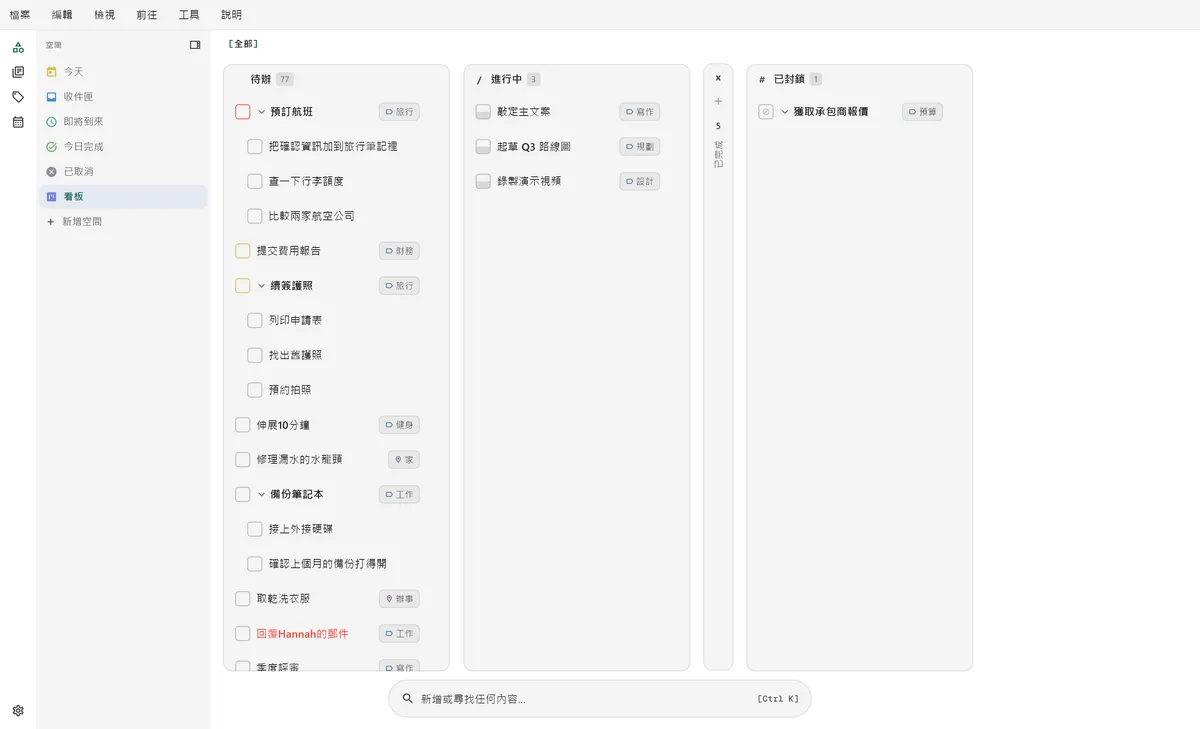Image resolution: width=1200 pixels, height=729 pixels.
Task: Open the library stack icon in the rail
Action: 18,72
